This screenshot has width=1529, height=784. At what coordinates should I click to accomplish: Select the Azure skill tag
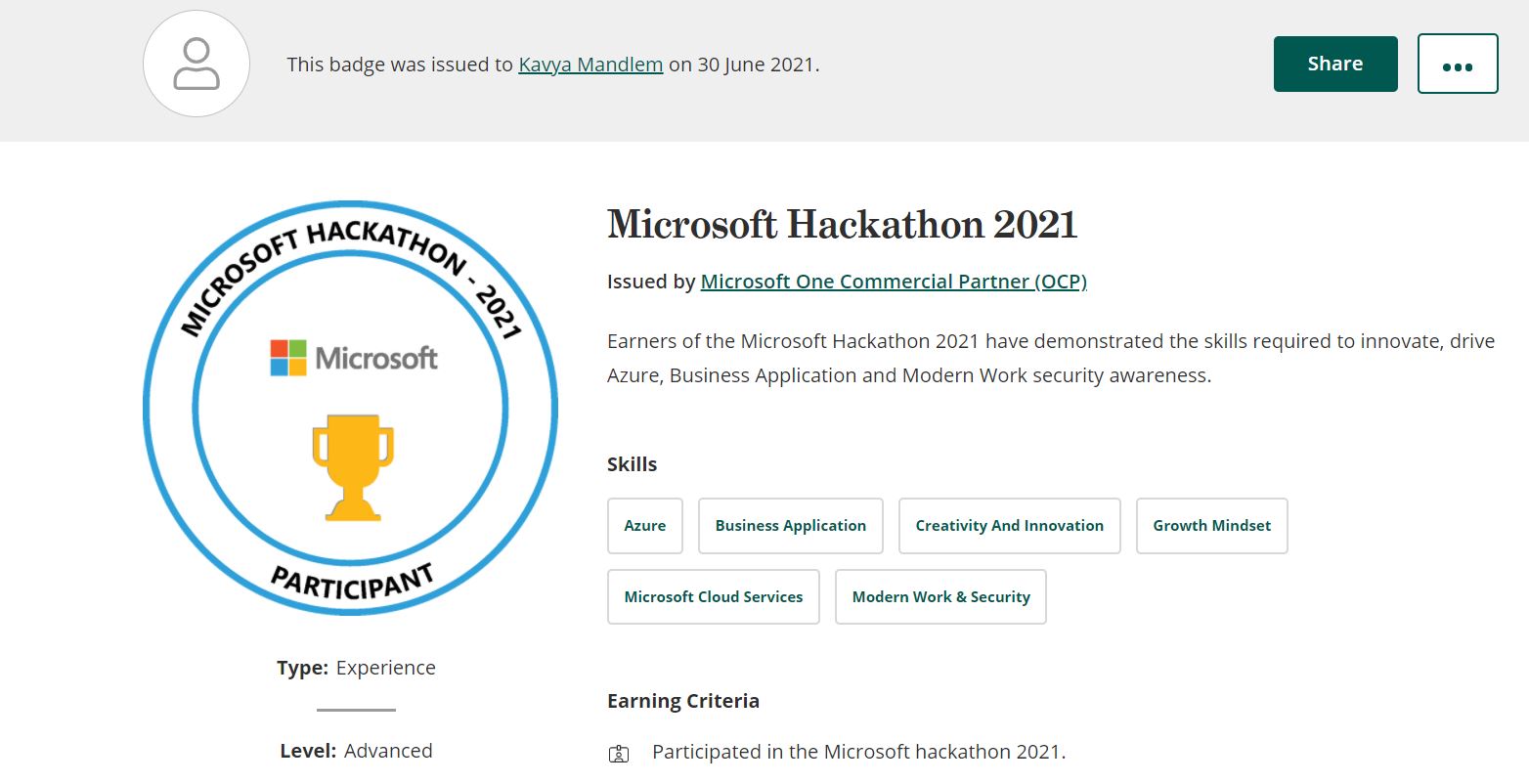click(x=645, y=526)
